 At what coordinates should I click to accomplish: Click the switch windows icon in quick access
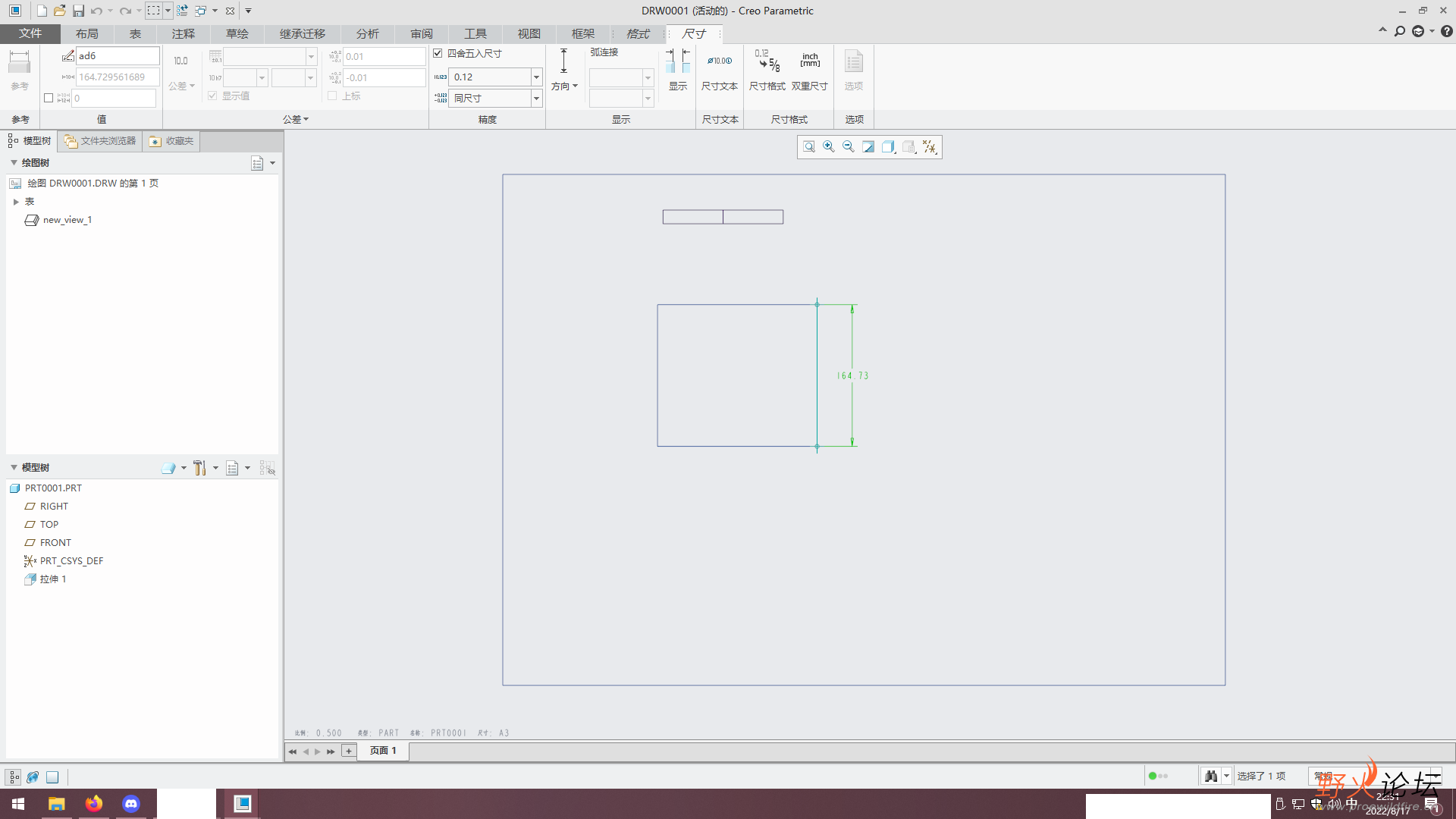[x=201, y=11]
